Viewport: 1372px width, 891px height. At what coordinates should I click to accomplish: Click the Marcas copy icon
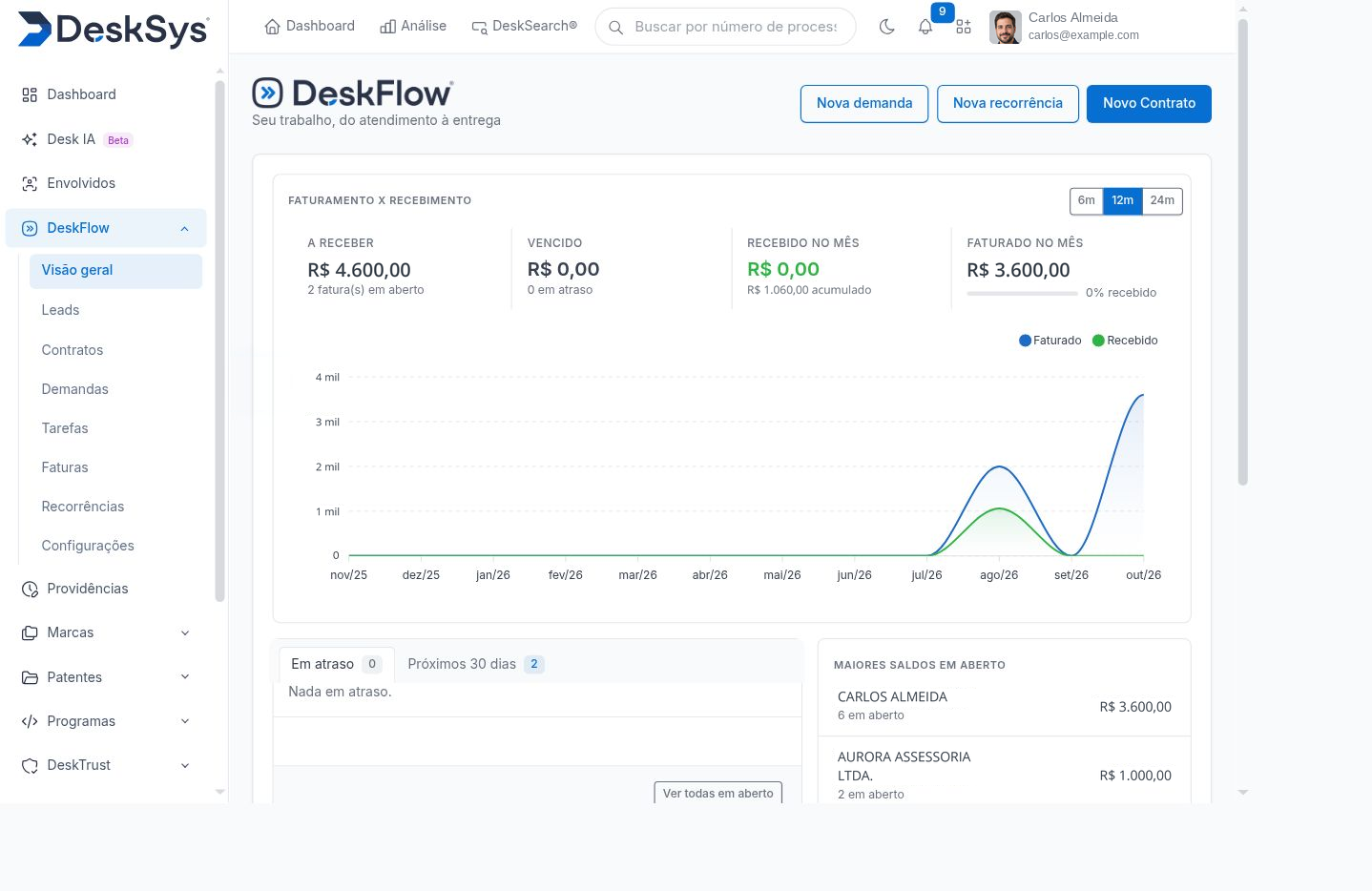(30, 632)
